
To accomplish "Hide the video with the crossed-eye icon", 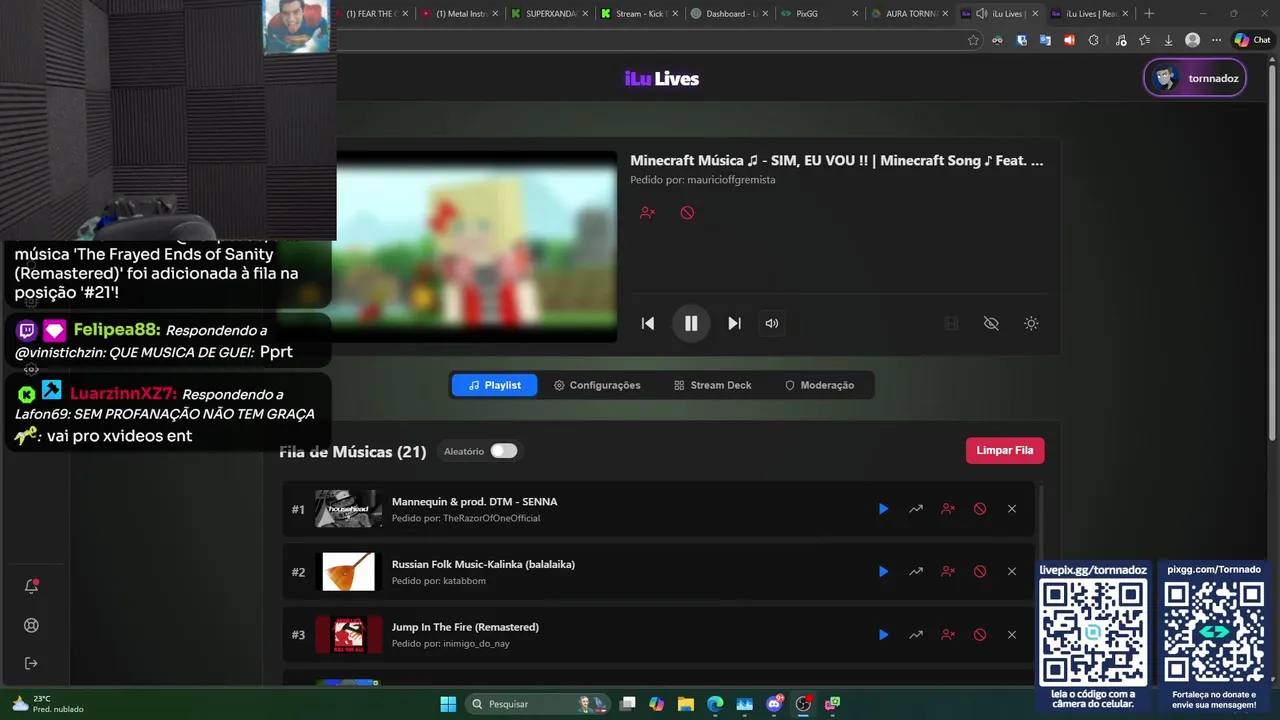I will [x=991, y=323].
